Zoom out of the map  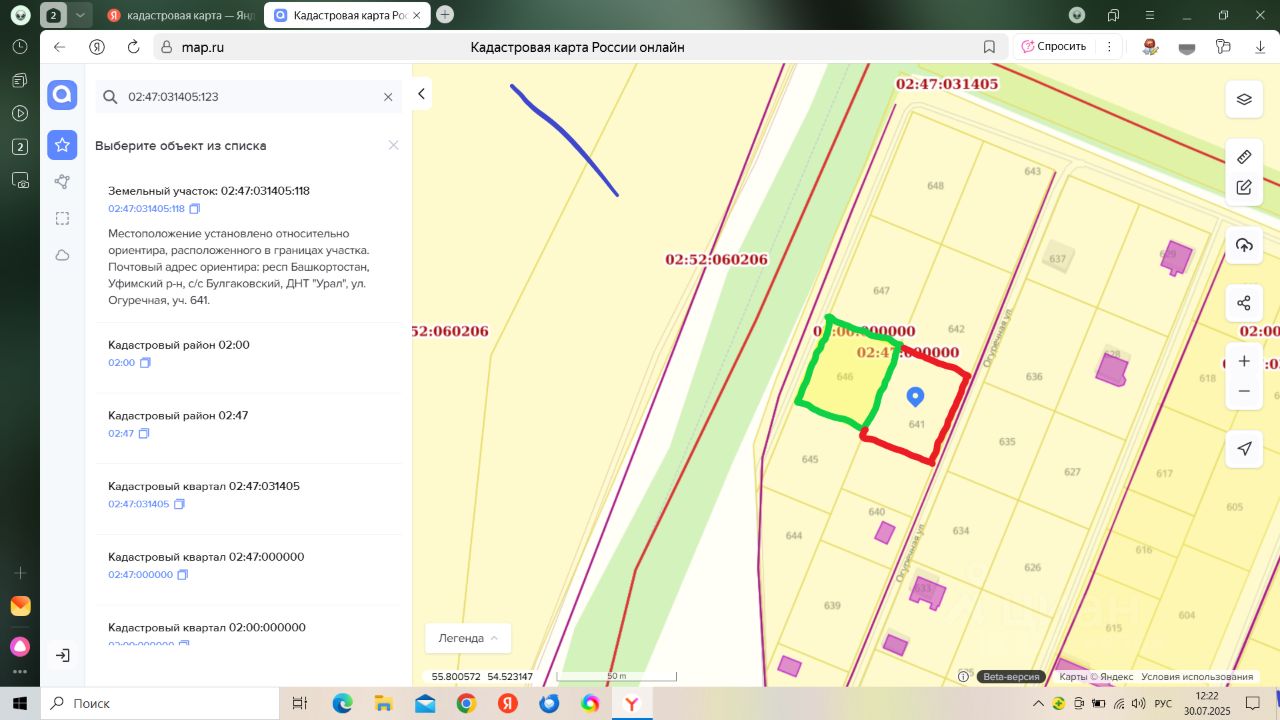1244,391
